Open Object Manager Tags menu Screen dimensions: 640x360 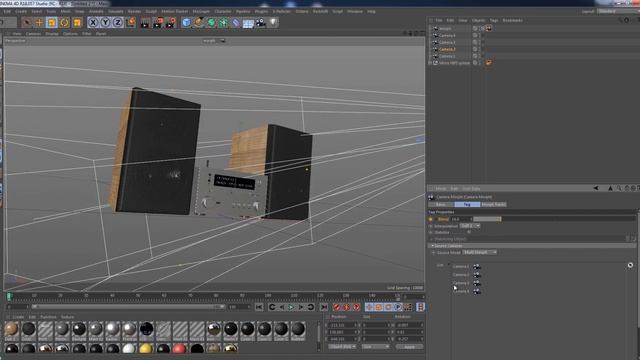(494, 20)
